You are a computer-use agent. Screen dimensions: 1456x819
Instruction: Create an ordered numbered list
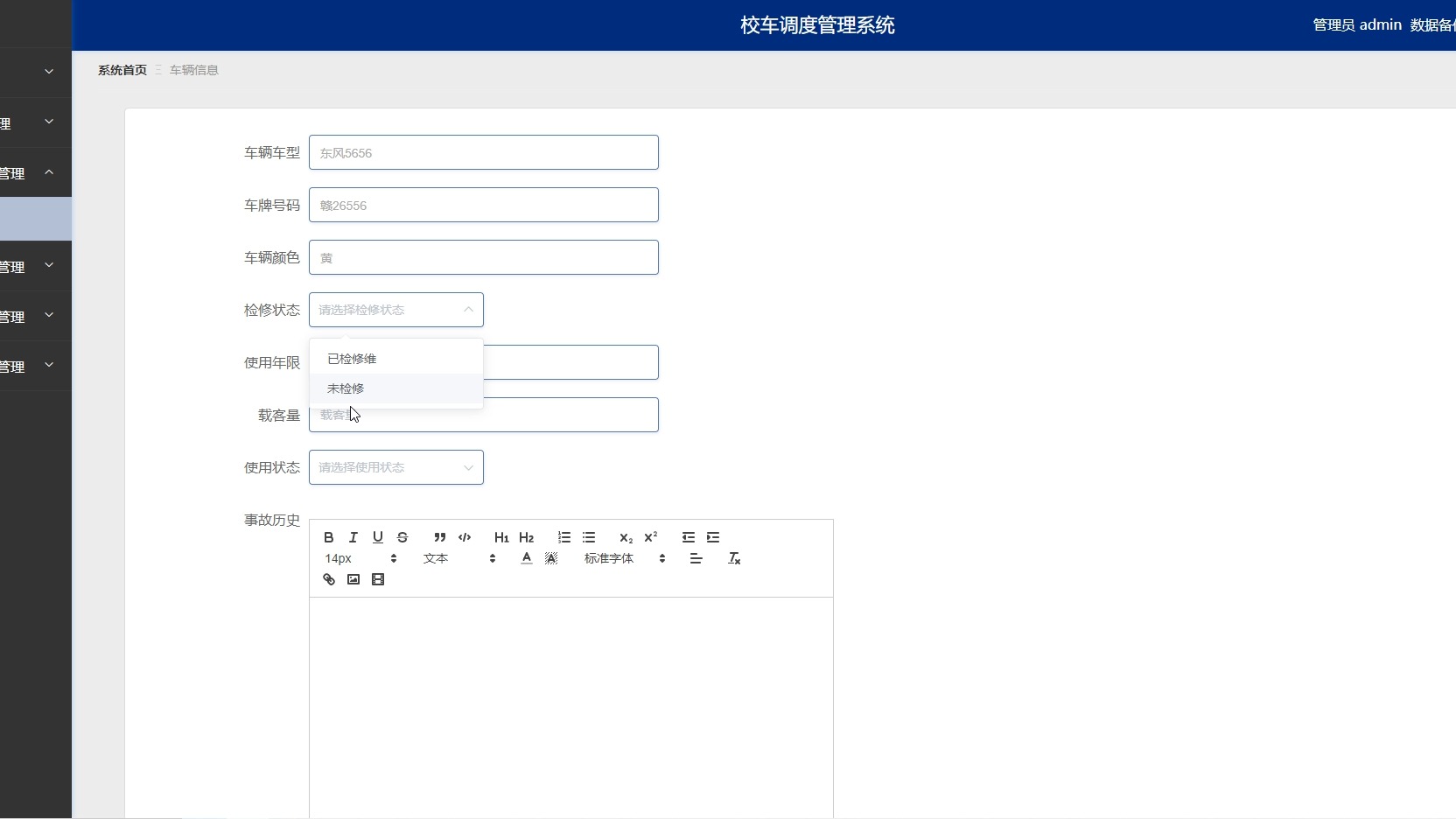[564, 537]
